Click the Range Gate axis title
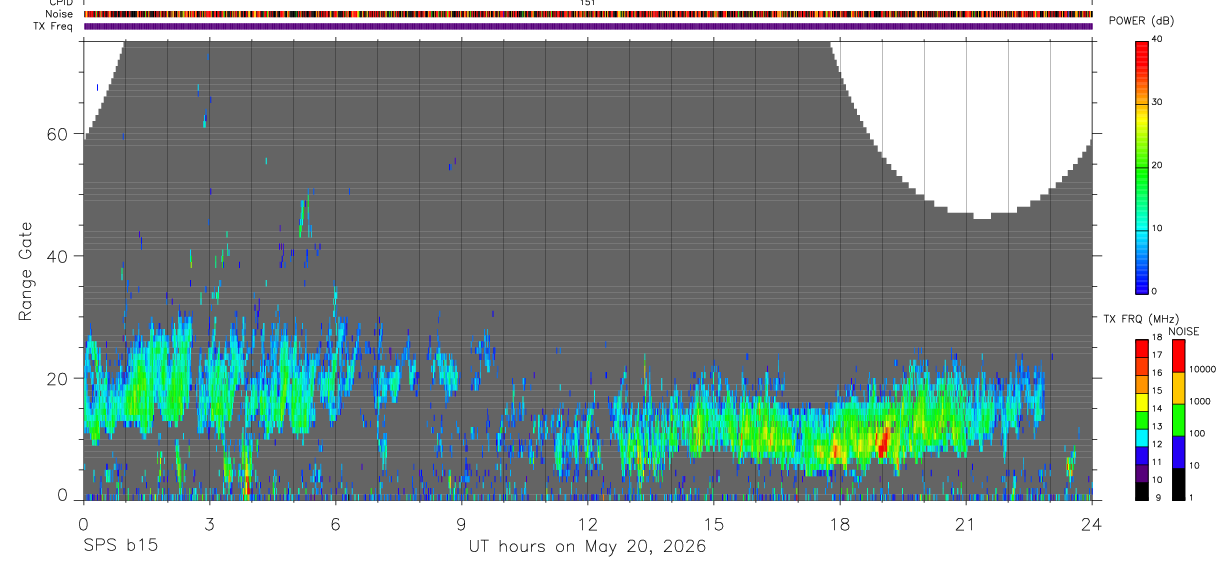The height and width of the screenshot is (567, 1228). pyautogui.click(x=27, y=271)
